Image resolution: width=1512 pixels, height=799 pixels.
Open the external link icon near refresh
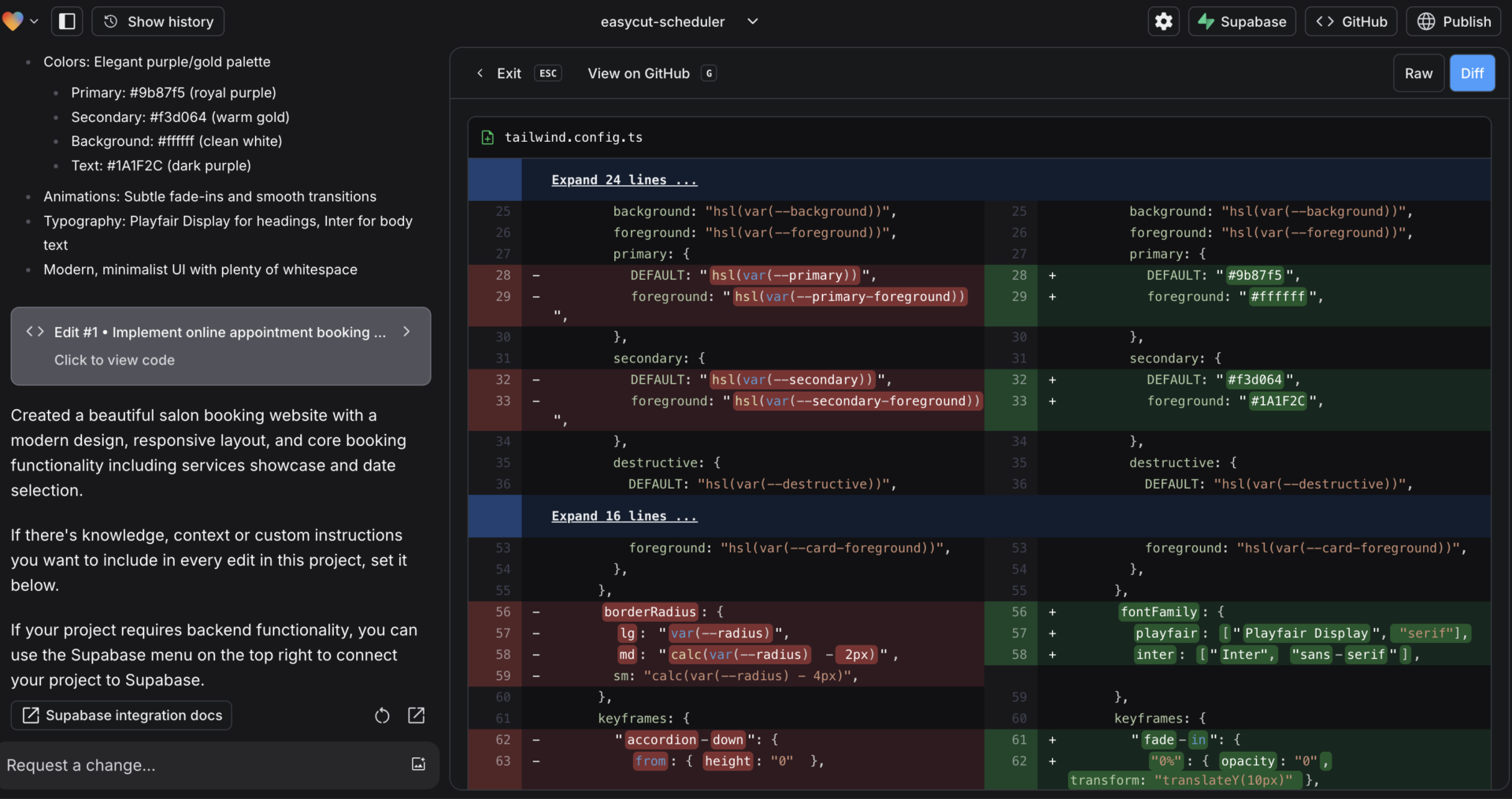click(x=417, y=715)
